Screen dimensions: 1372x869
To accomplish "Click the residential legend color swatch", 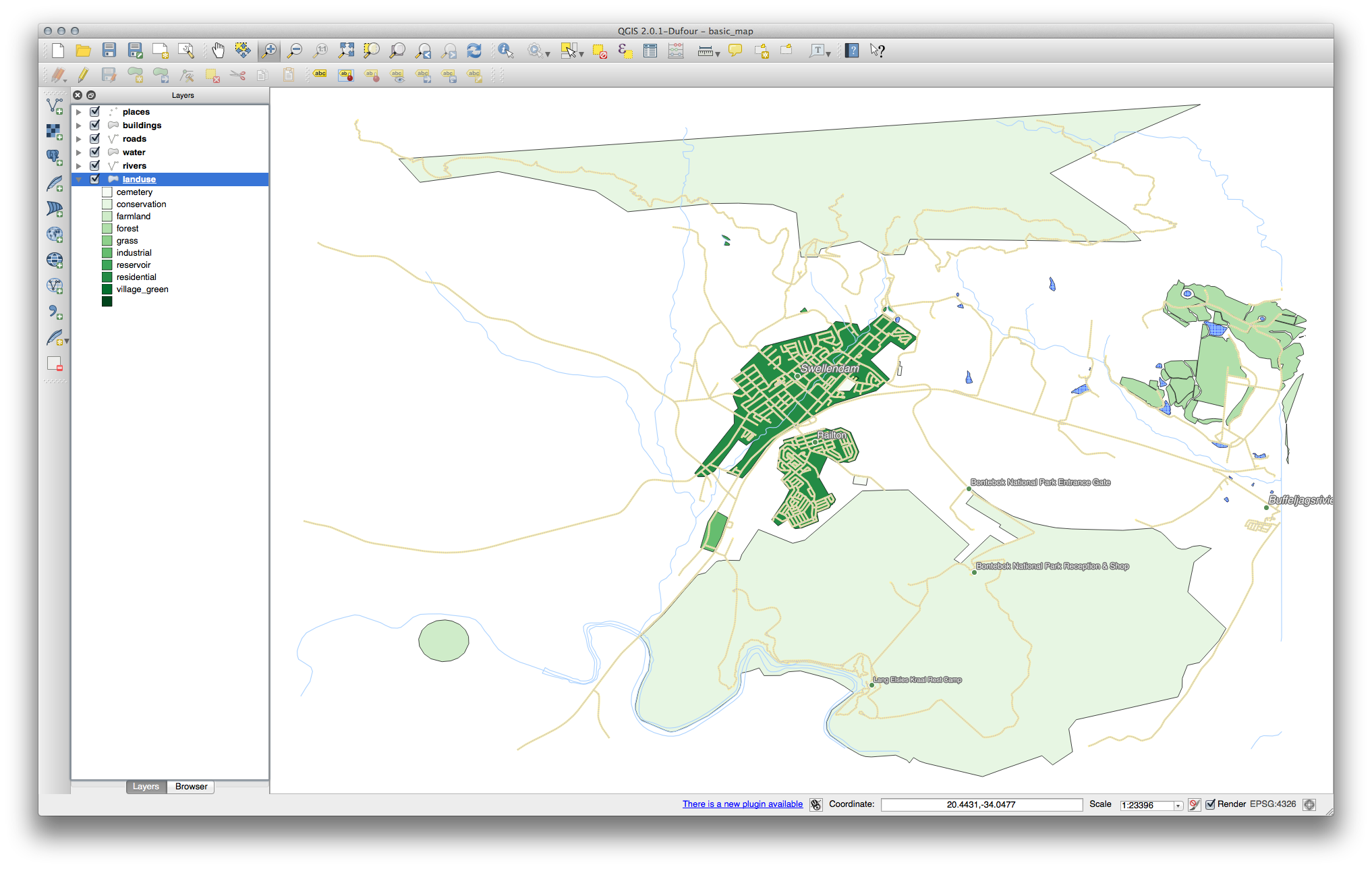I will [x=107, y=277].
